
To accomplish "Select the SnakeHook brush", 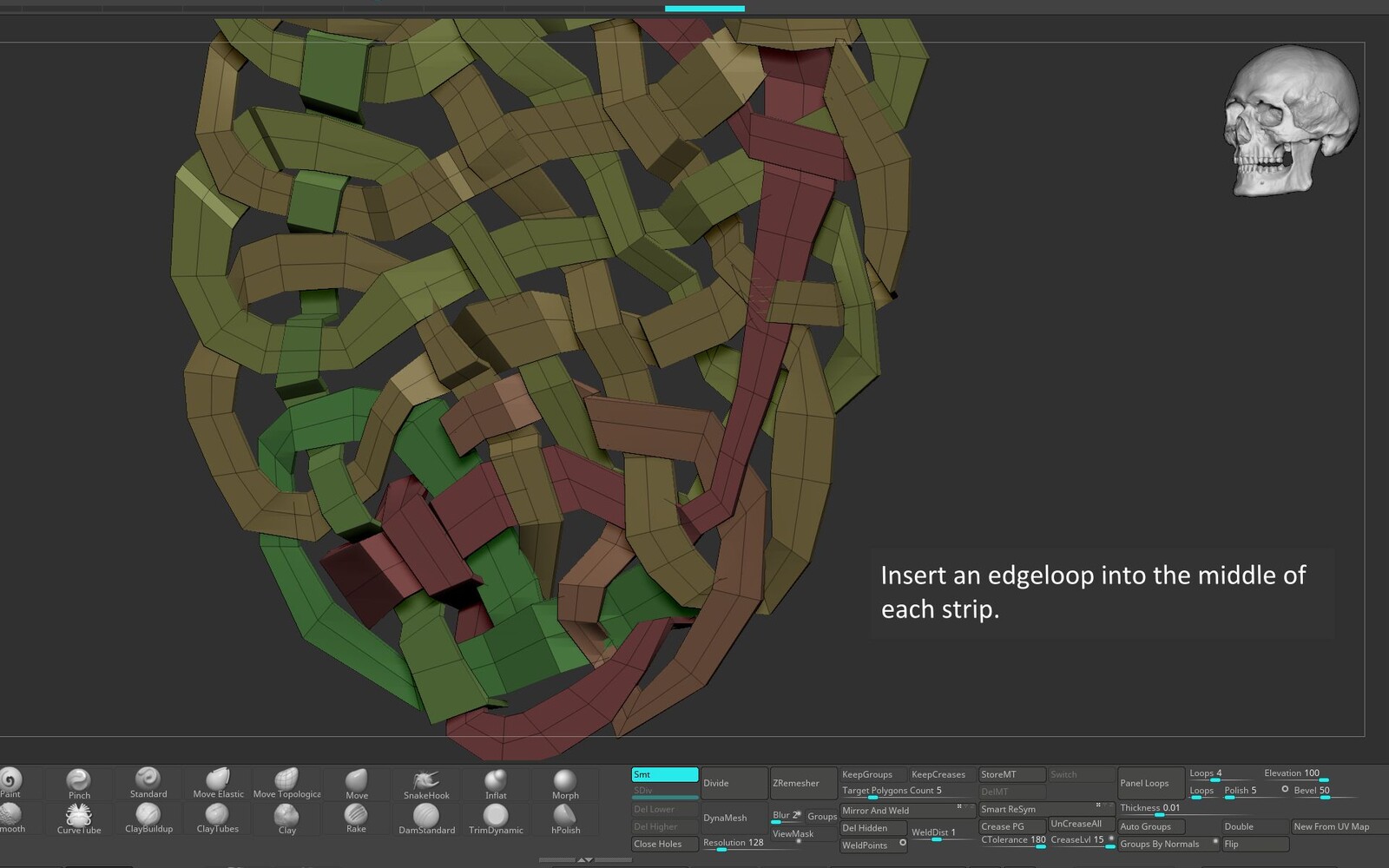I will coord(426,783).
